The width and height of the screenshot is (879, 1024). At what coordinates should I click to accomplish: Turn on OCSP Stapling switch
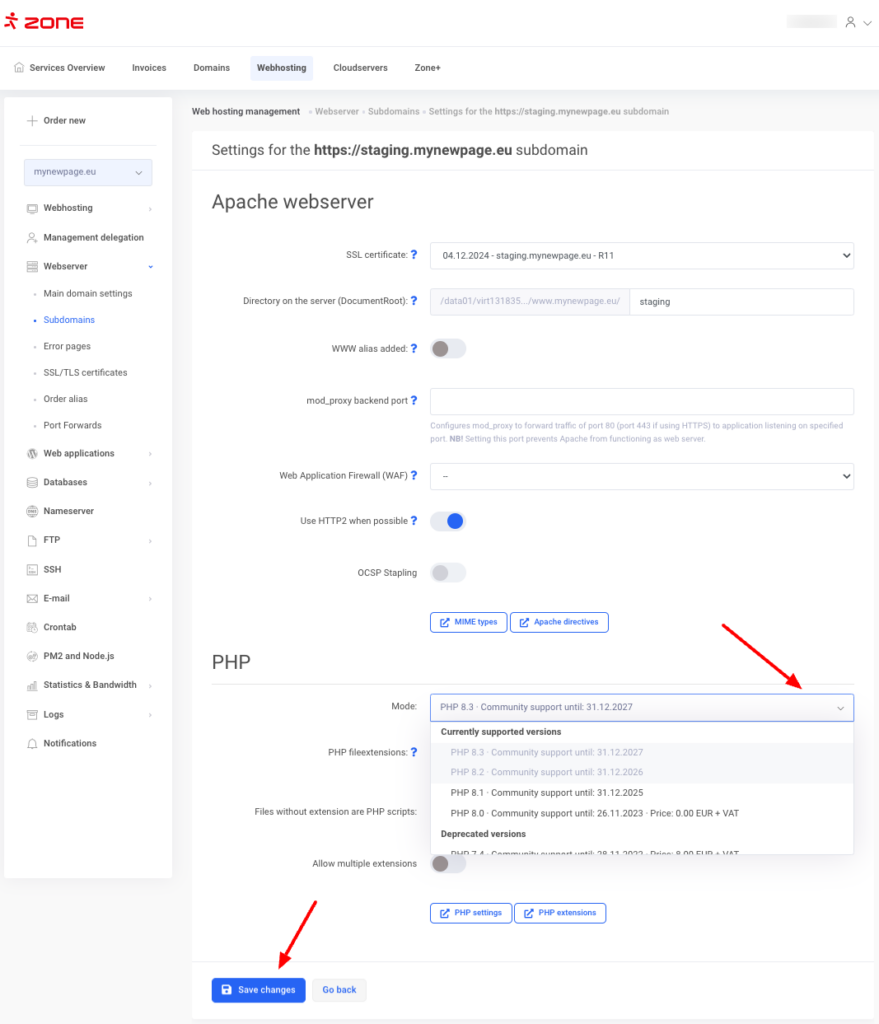447,573
